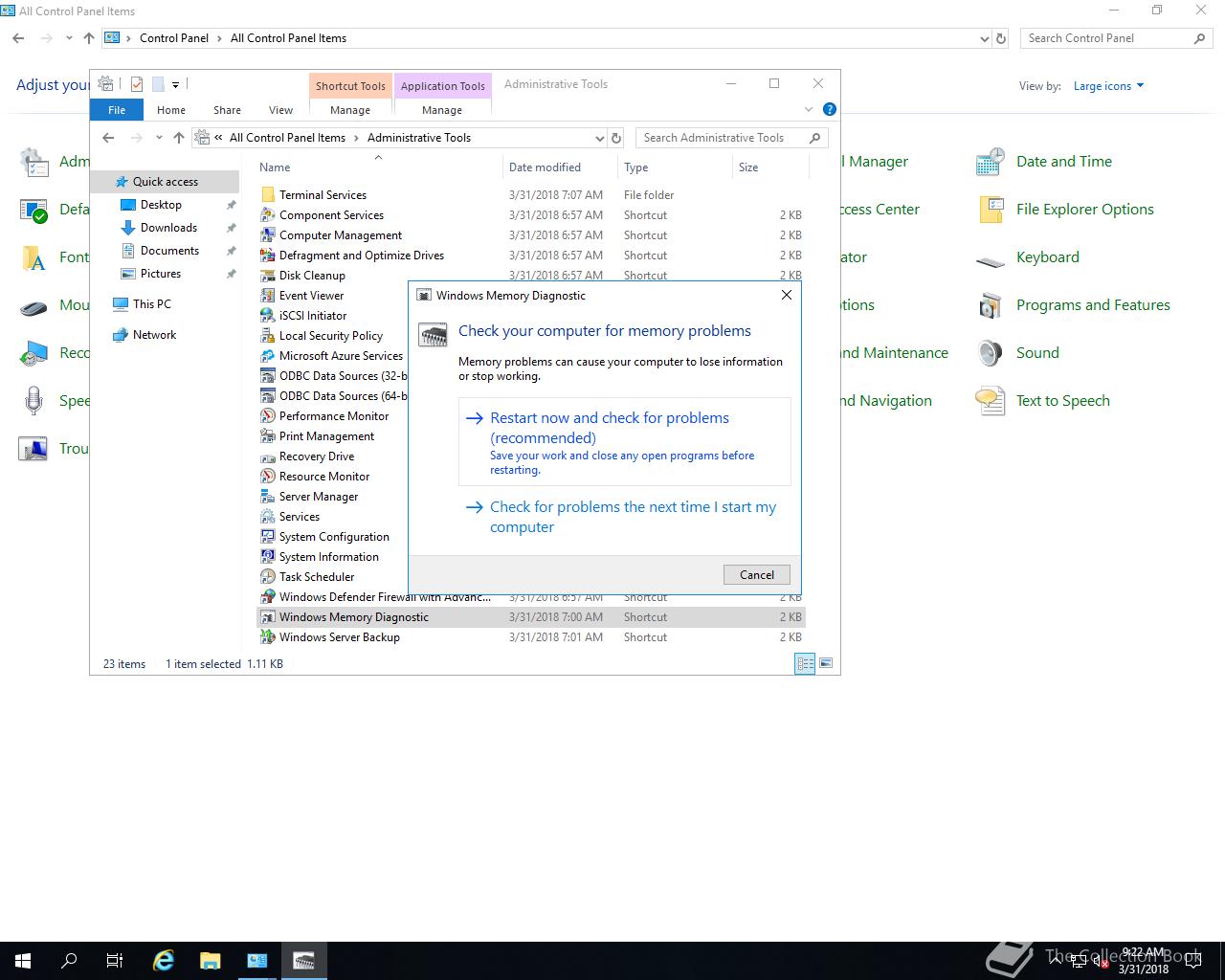Open File Explorer from taskbar
The image size is (1225, 980).
click(211, 961)
